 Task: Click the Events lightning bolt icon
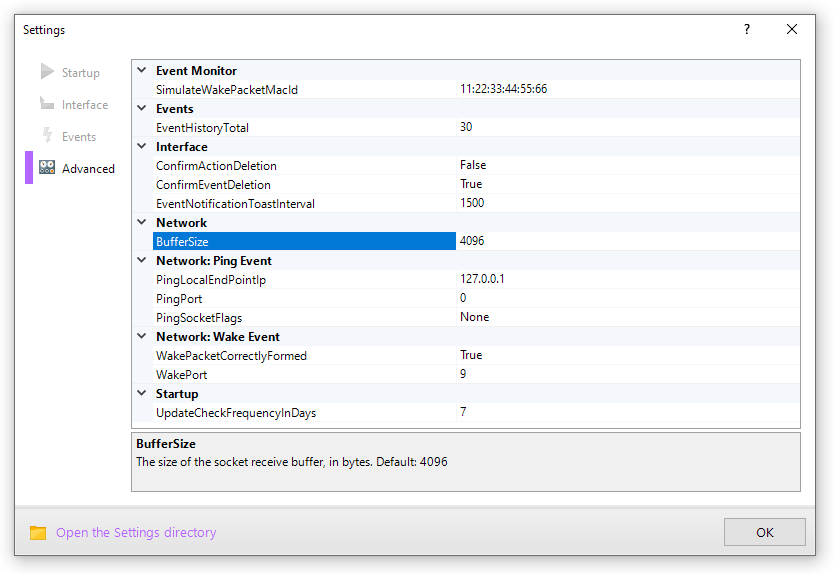coord(47,136)
